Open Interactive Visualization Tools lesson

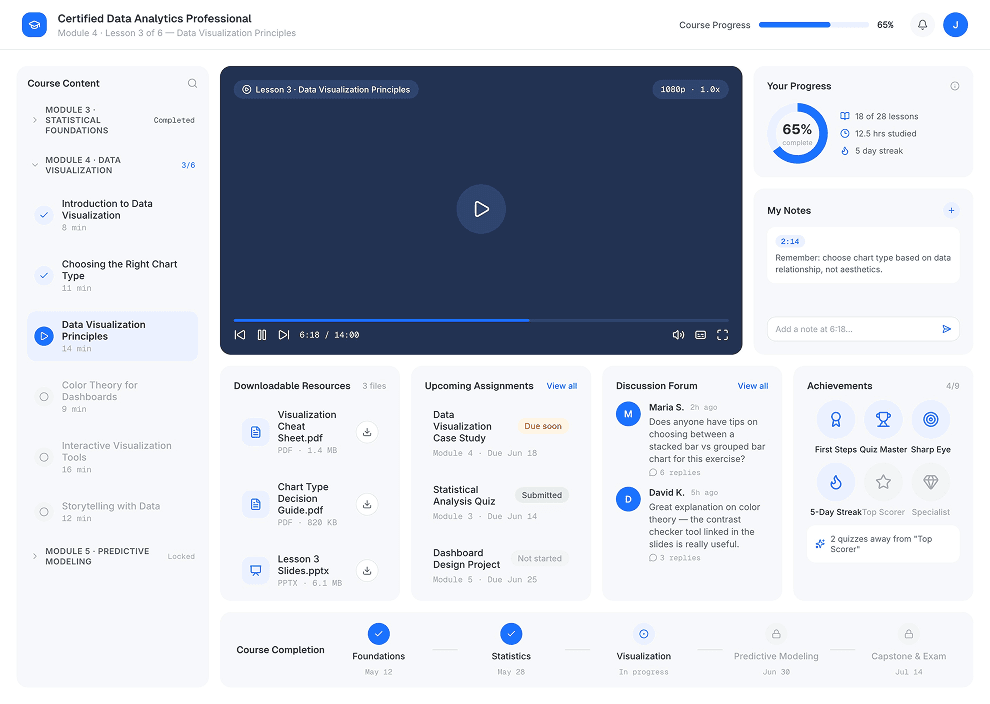(x=112, y=457)
